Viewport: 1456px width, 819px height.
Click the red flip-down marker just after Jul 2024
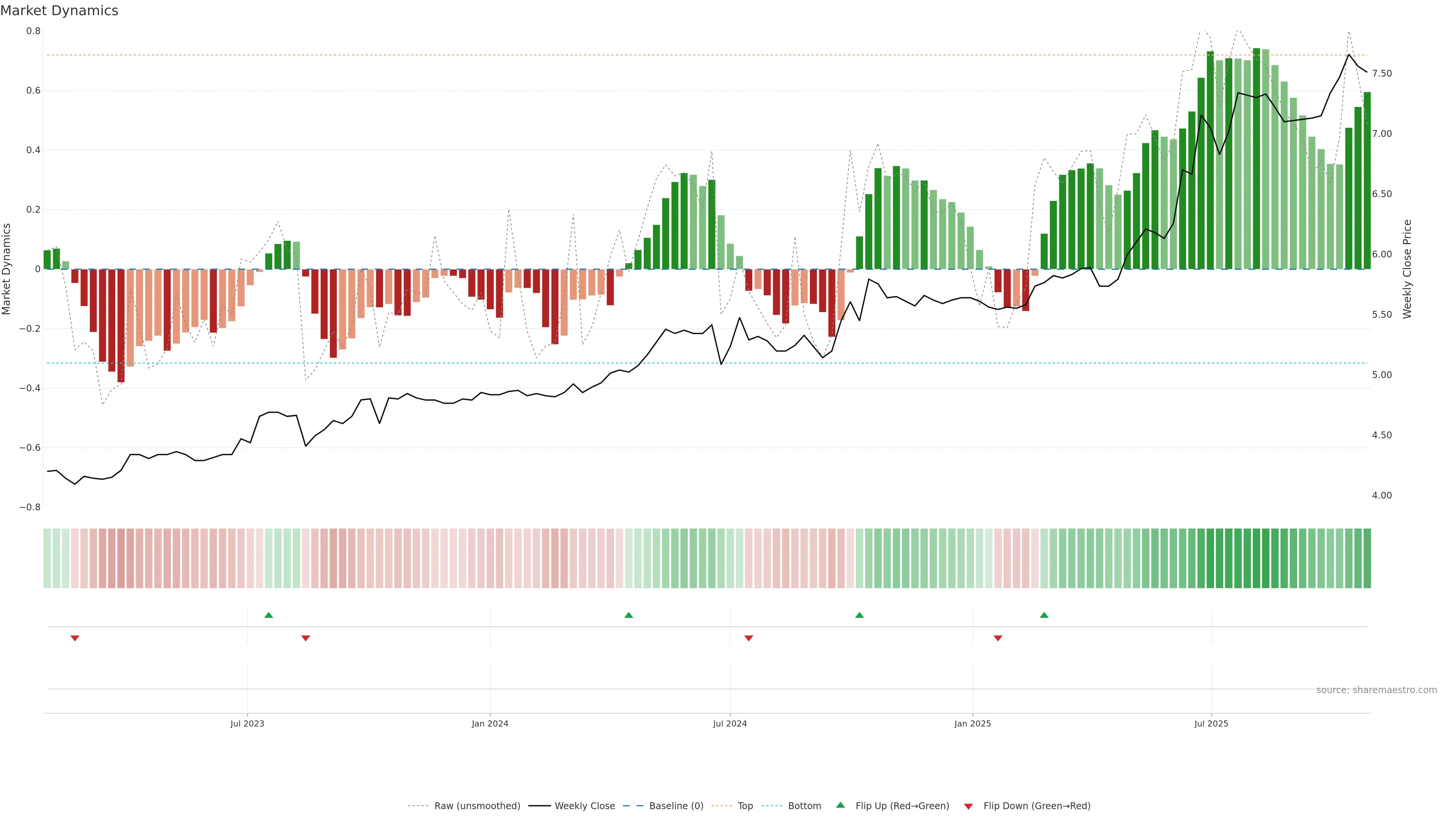[x=749, y=638]
